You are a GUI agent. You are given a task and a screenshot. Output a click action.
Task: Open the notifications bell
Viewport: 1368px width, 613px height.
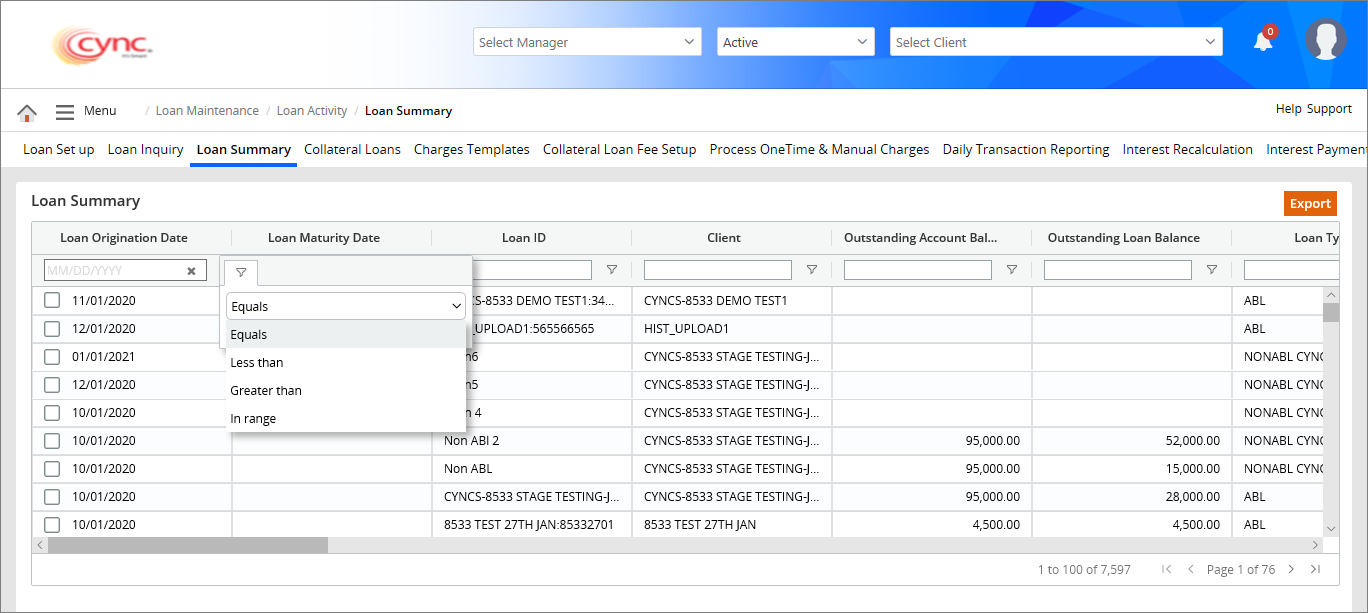click(1263, 41)
